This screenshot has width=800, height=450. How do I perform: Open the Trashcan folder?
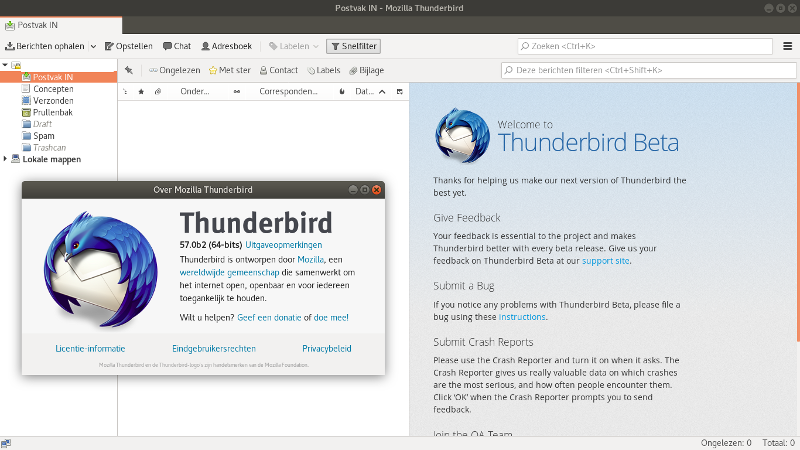point(49,147)
